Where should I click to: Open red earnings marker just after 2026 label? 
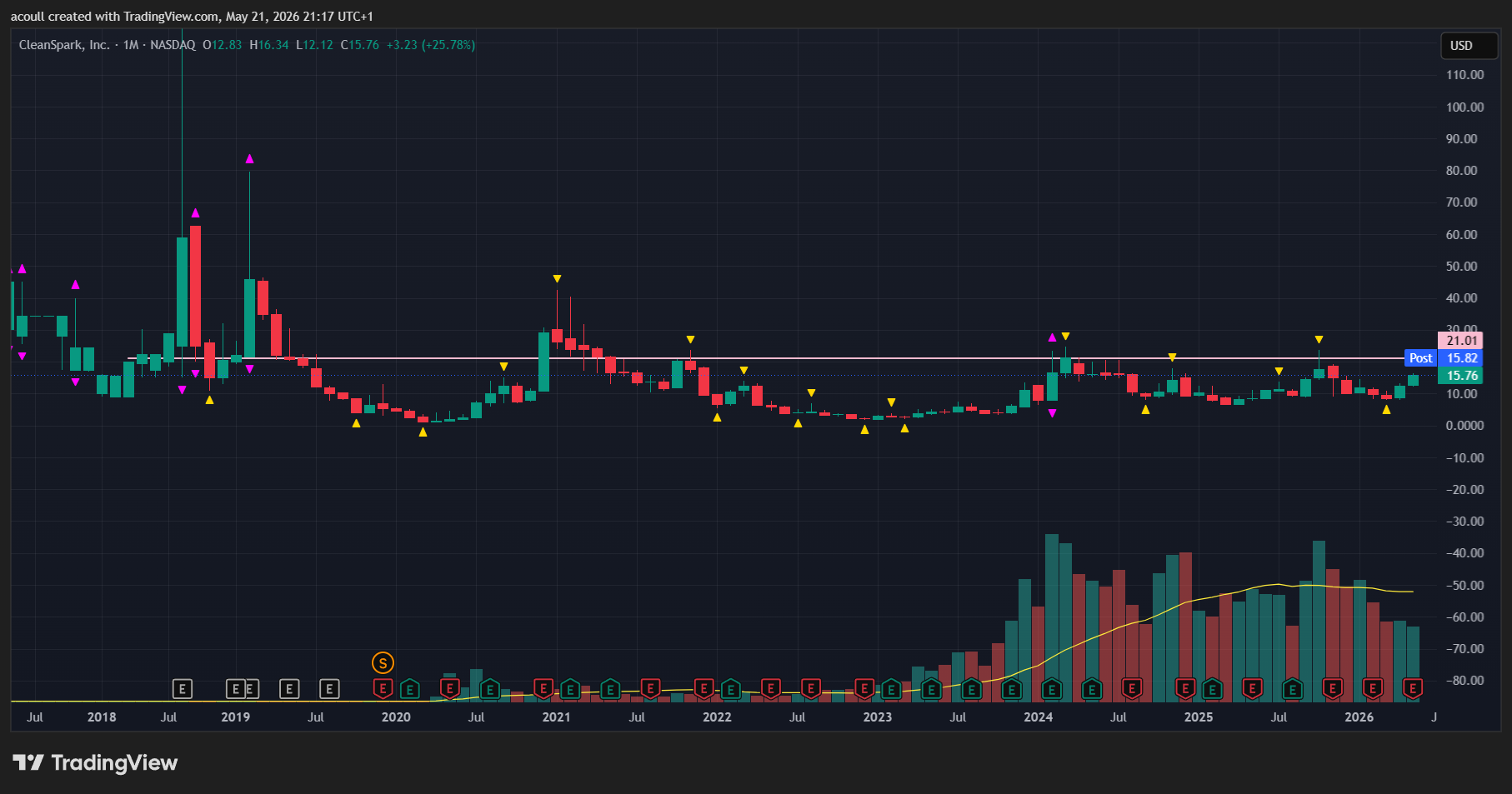[1373, 689]
